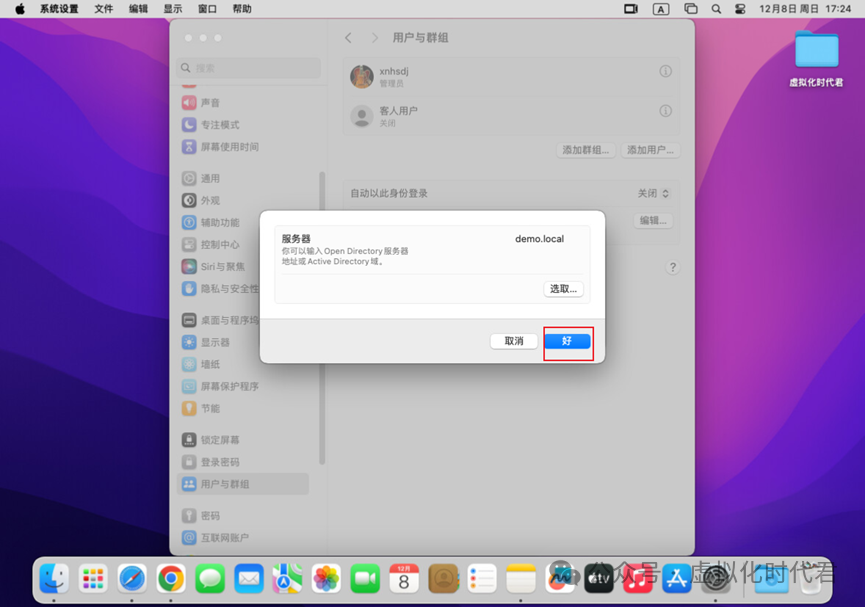
Task: Show info for 客人用户 account
Action: 665,111
